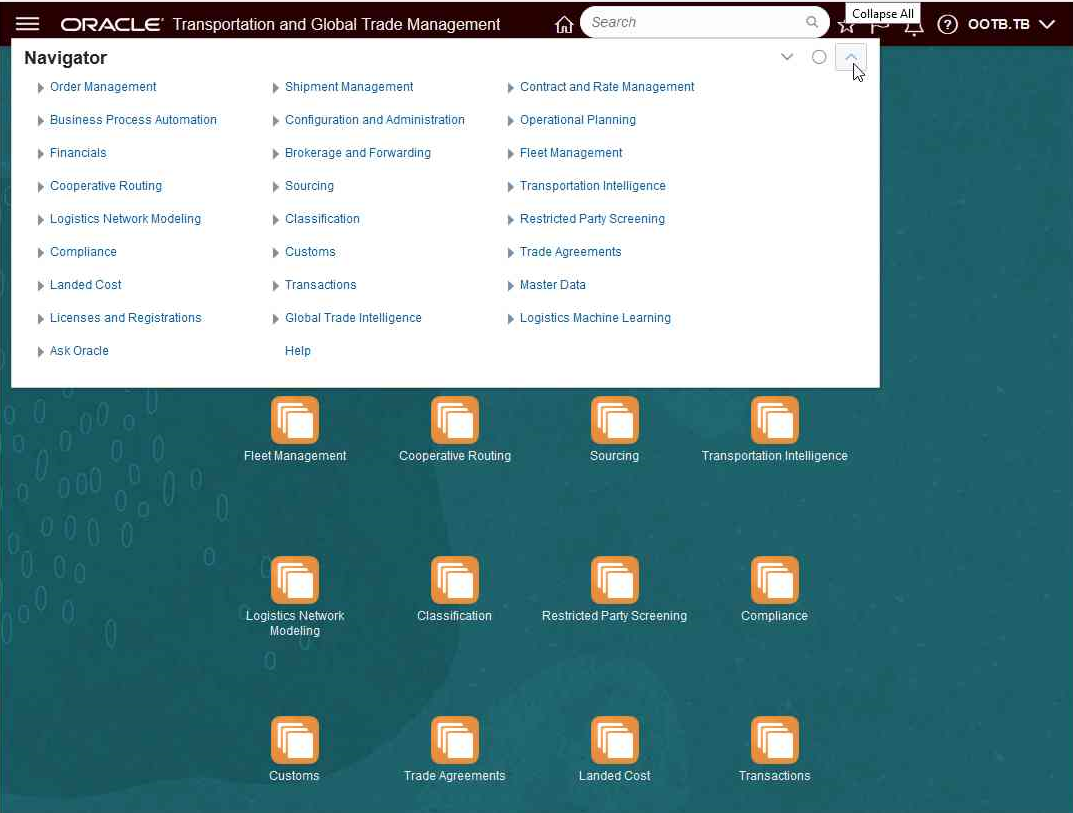Open the help question mark icon
This screenshot has width=1073, height=813.
coord(947,25)
